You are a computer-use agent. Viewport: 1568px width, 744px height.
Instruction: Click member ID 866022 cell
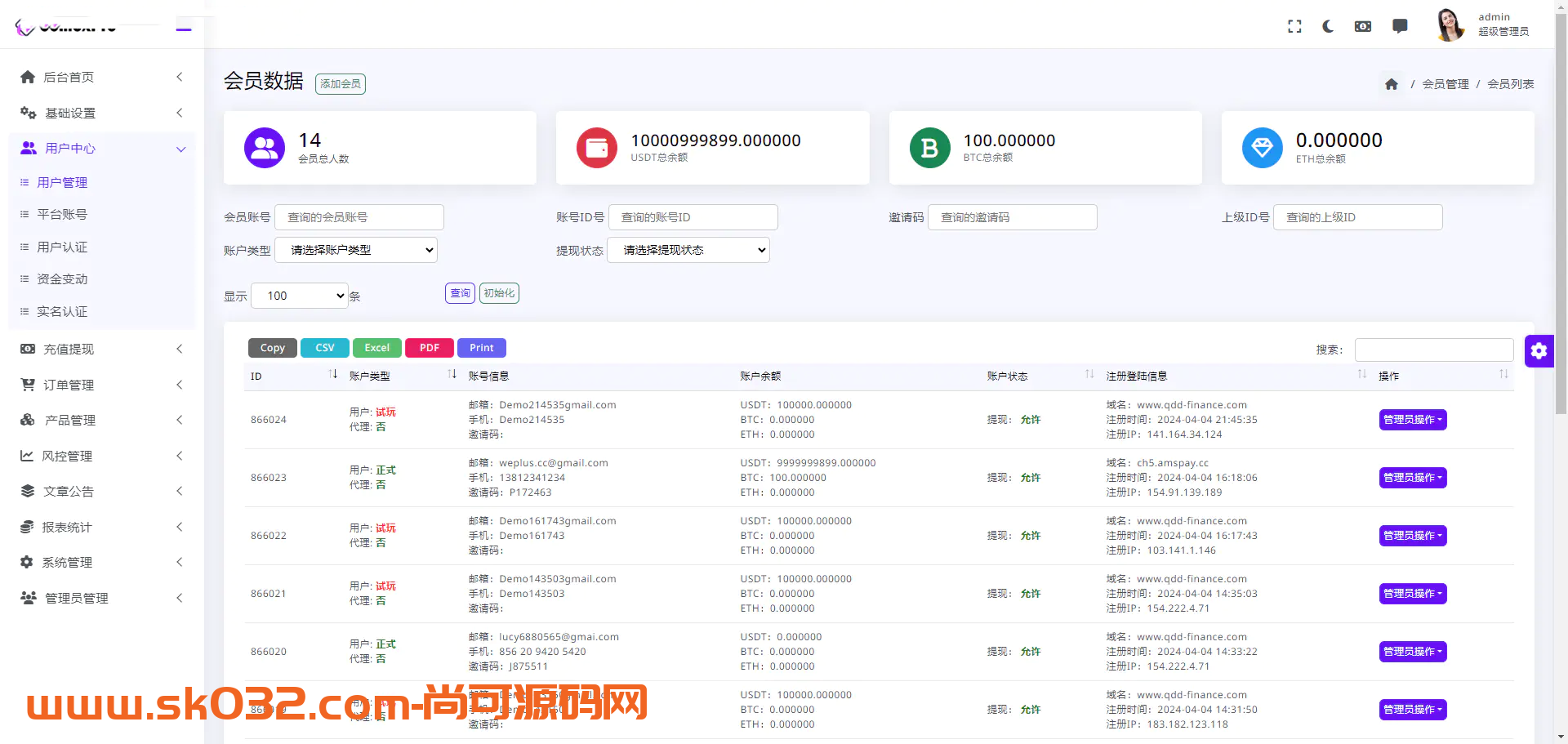coord(269,536)
